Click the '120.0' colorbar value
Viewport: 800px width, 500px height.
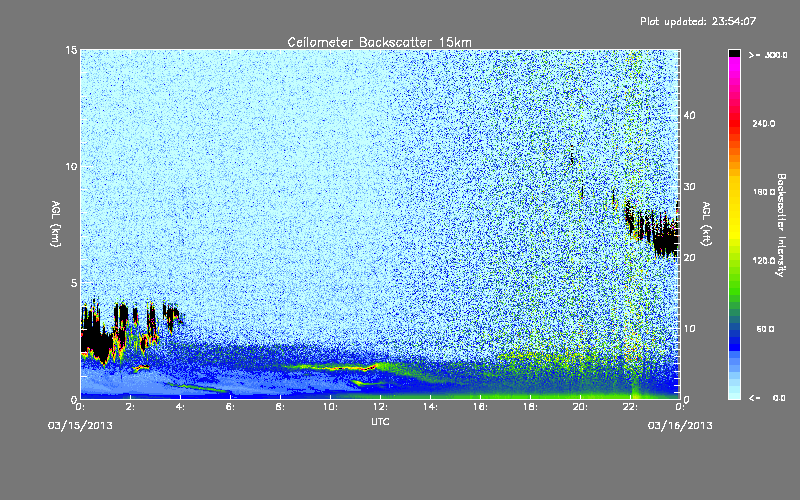coord(764,261)
